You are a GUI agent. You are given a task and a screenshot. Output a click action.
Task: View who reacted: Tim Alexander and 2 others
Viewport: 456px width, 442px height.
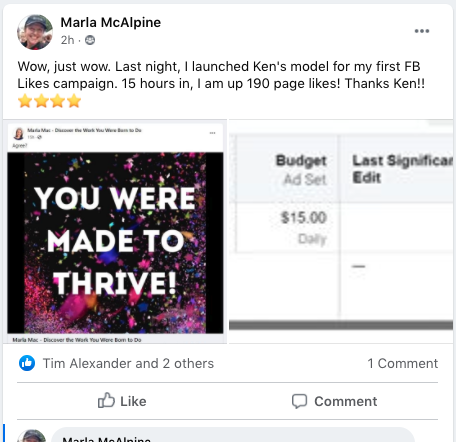(128, 363)
